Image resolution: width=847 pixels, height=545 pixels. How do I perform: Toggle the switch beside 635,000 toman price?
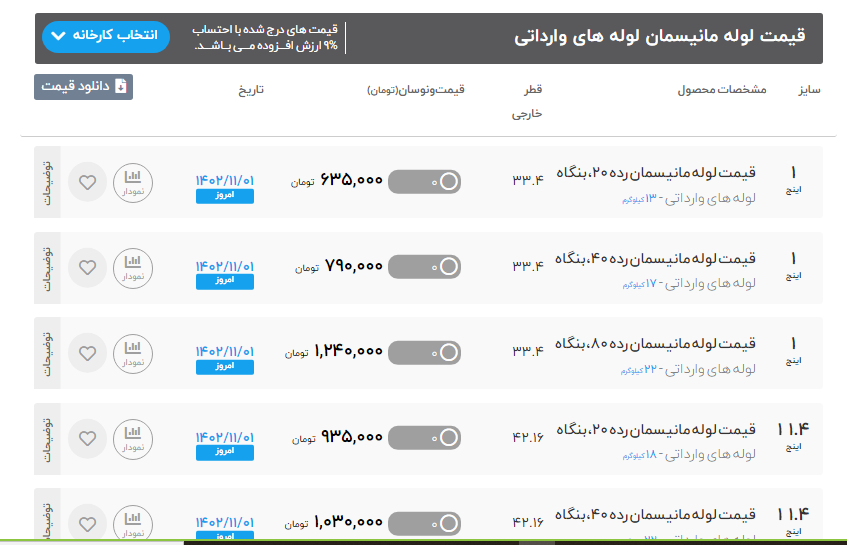pos(424,182)
